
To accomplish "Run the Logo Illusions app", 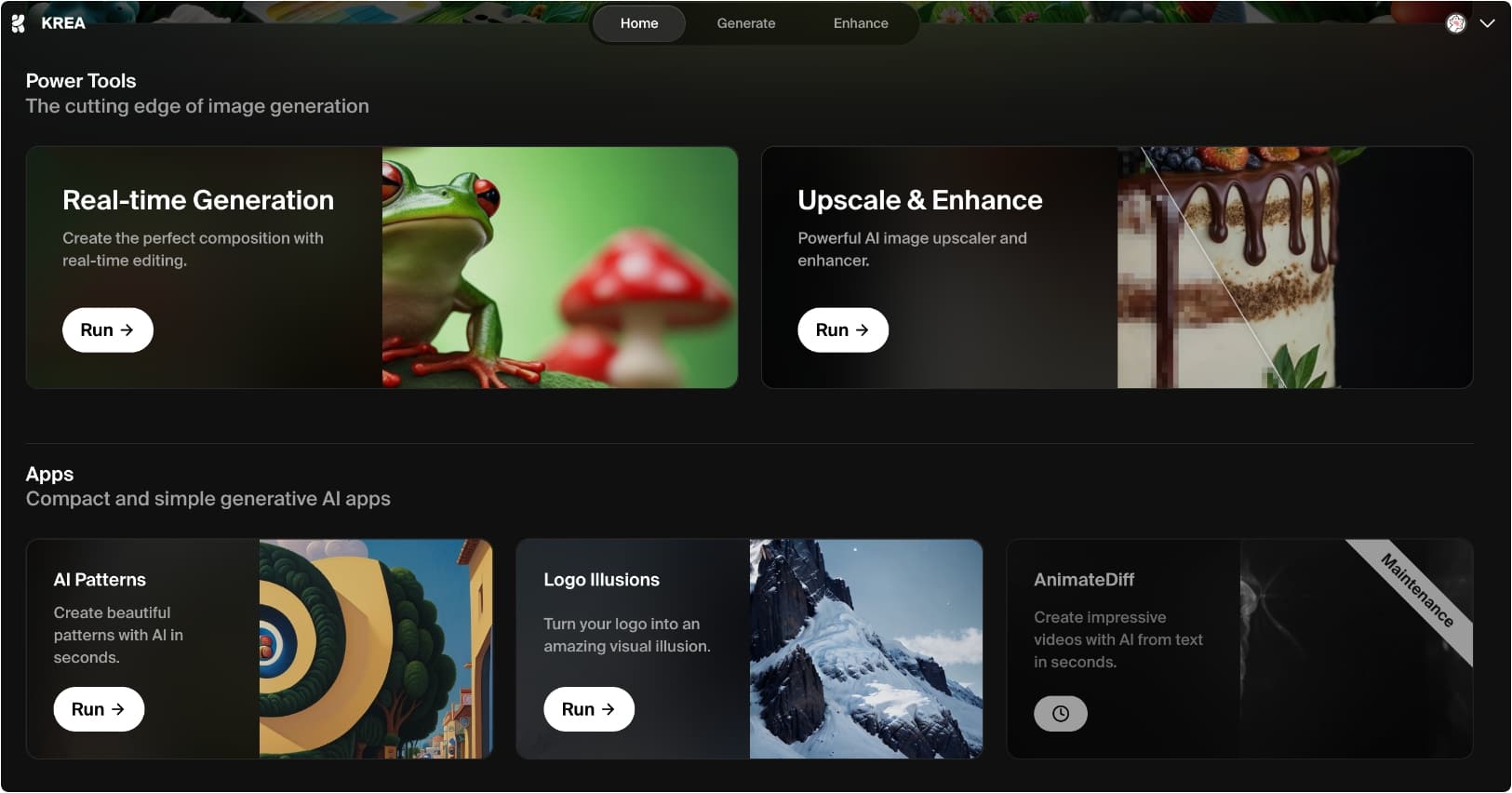I will pos(588,709).
